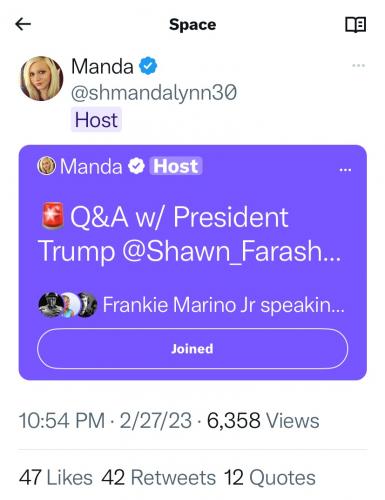View the 12 Quotes list
This screenshot has width=385, height=500.
tap(270, 477)
